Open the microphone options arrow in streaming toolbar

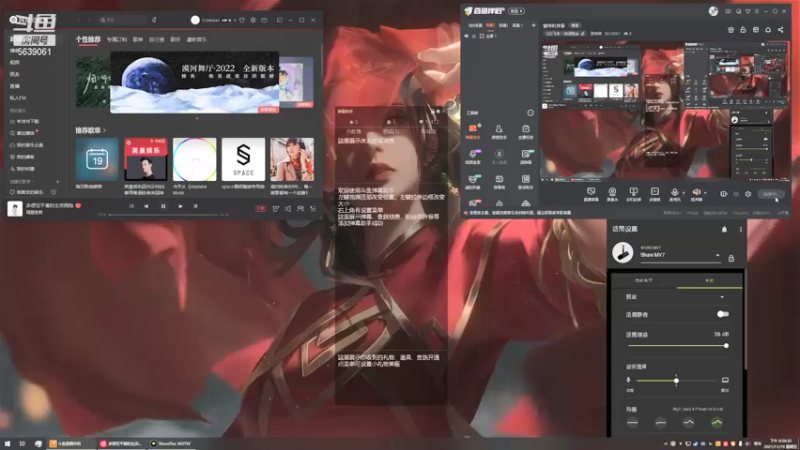[684, 193]
